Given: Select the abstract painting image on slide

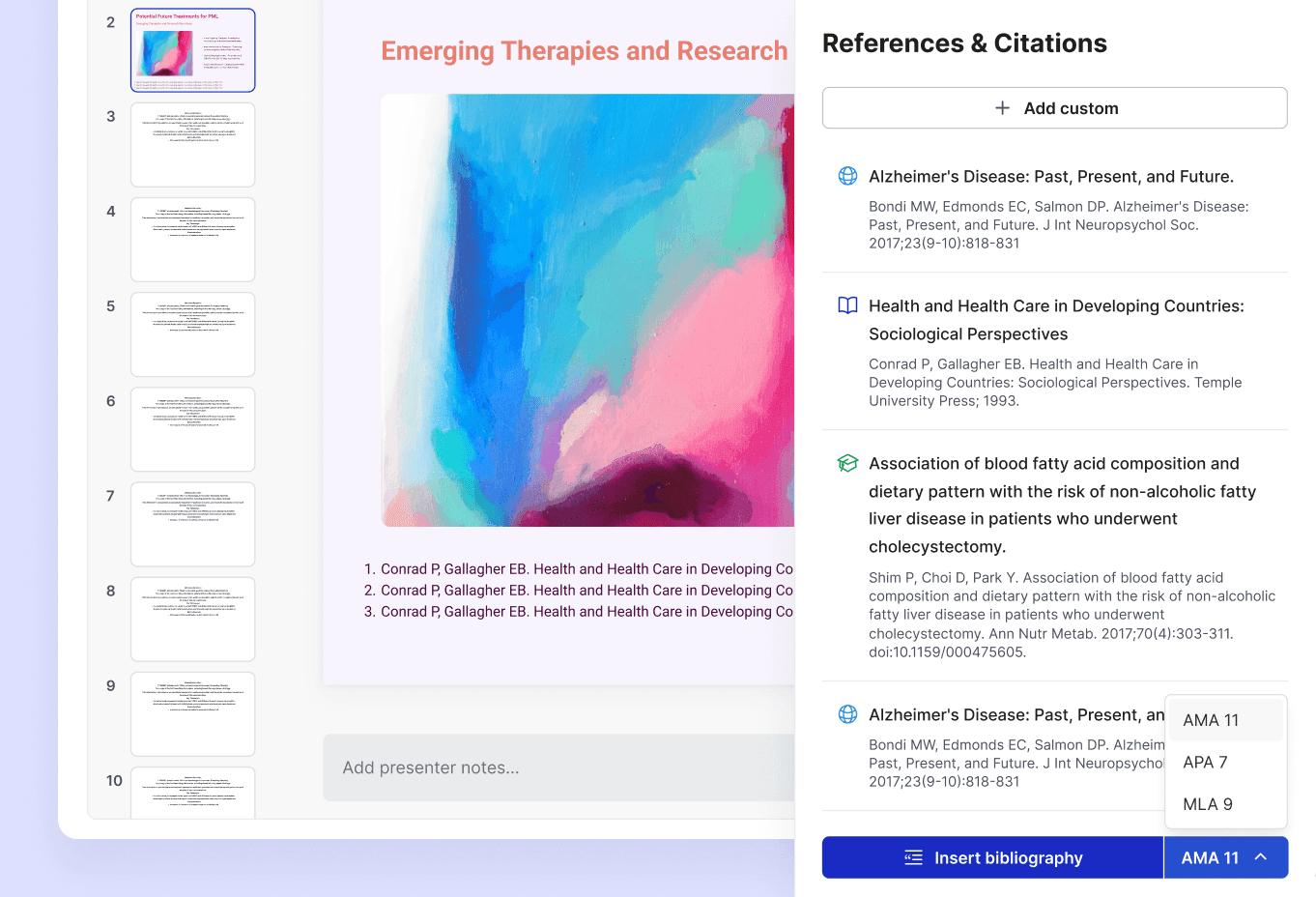Looking at the screenshot, I should pos(587,309).
